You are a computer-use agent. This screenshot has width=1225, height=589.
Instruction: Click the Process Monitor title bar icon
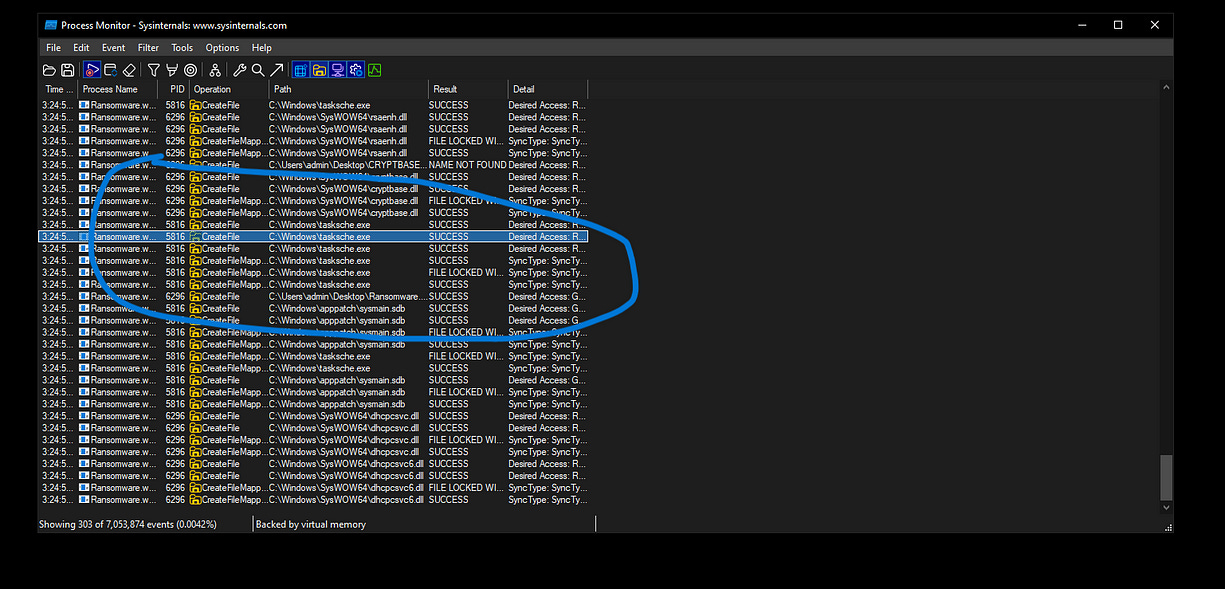(51, 25)
